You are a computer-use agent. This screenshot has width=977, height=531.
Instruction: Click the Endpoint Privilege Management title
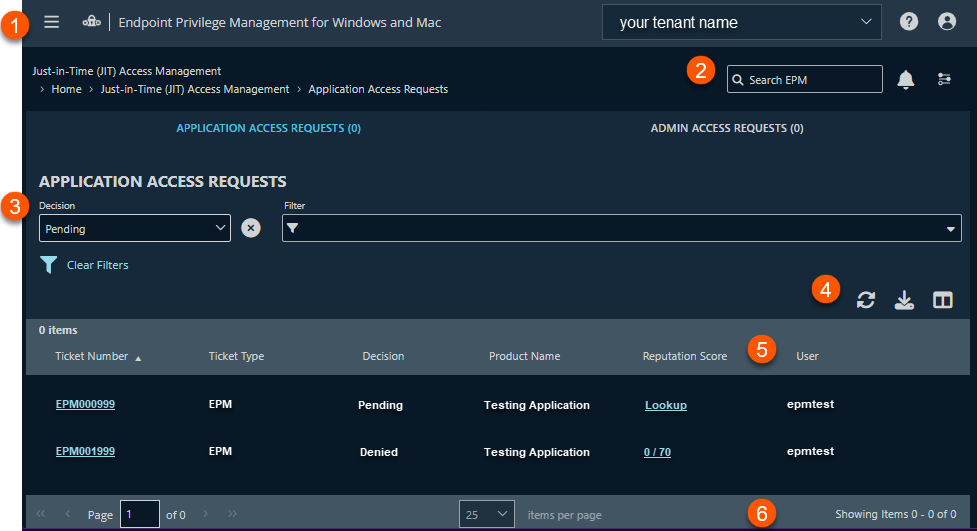pos(280,22)
